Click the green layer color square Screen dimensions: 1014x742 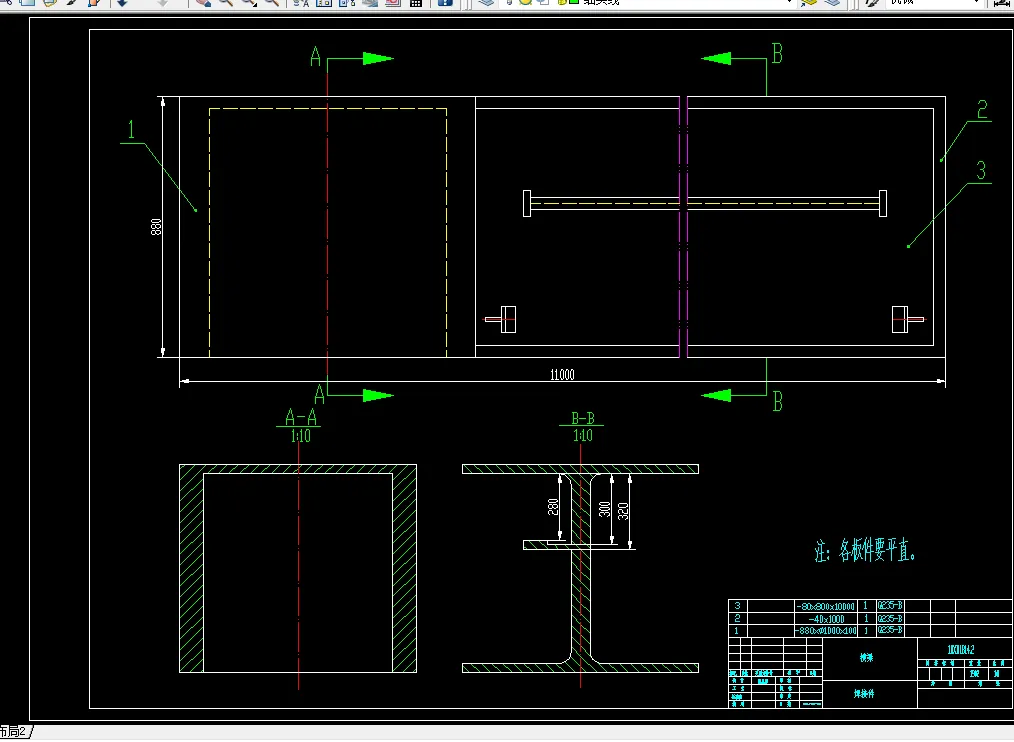click(x=573, y=3)
